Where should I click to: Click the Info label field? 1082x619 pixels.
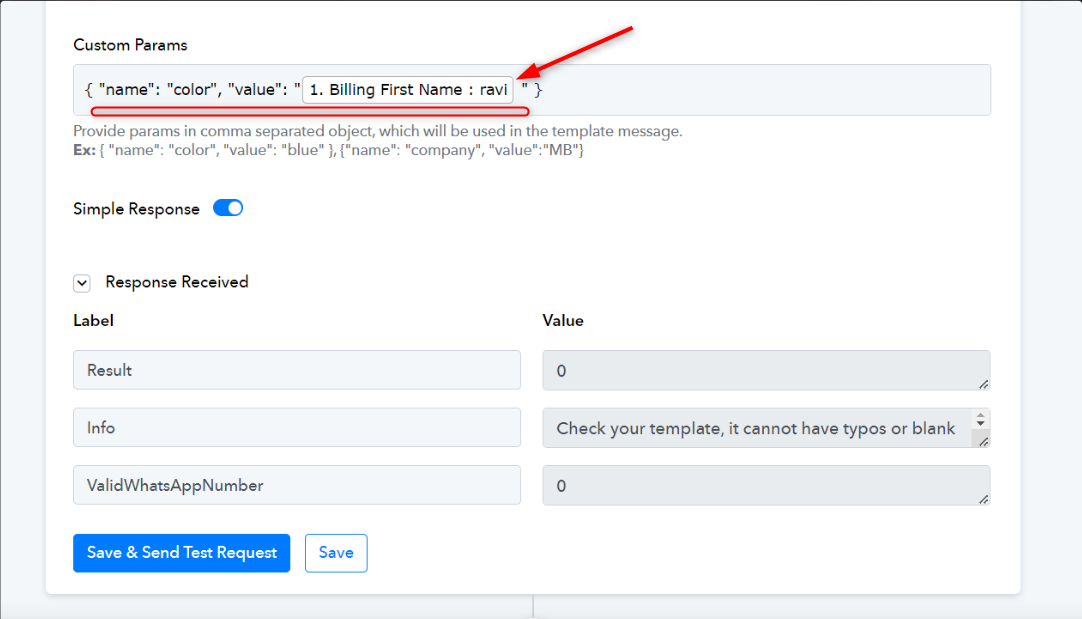(297, 427)
